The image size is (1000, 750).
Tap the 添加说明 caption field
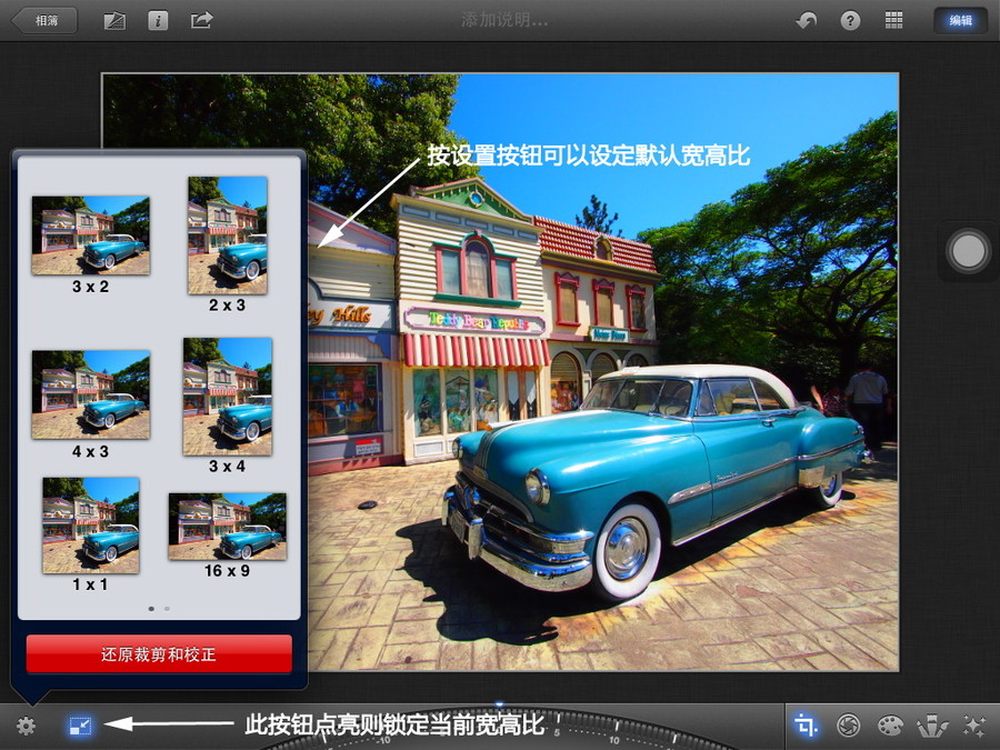pyautogui.click(x=504, y=20)
